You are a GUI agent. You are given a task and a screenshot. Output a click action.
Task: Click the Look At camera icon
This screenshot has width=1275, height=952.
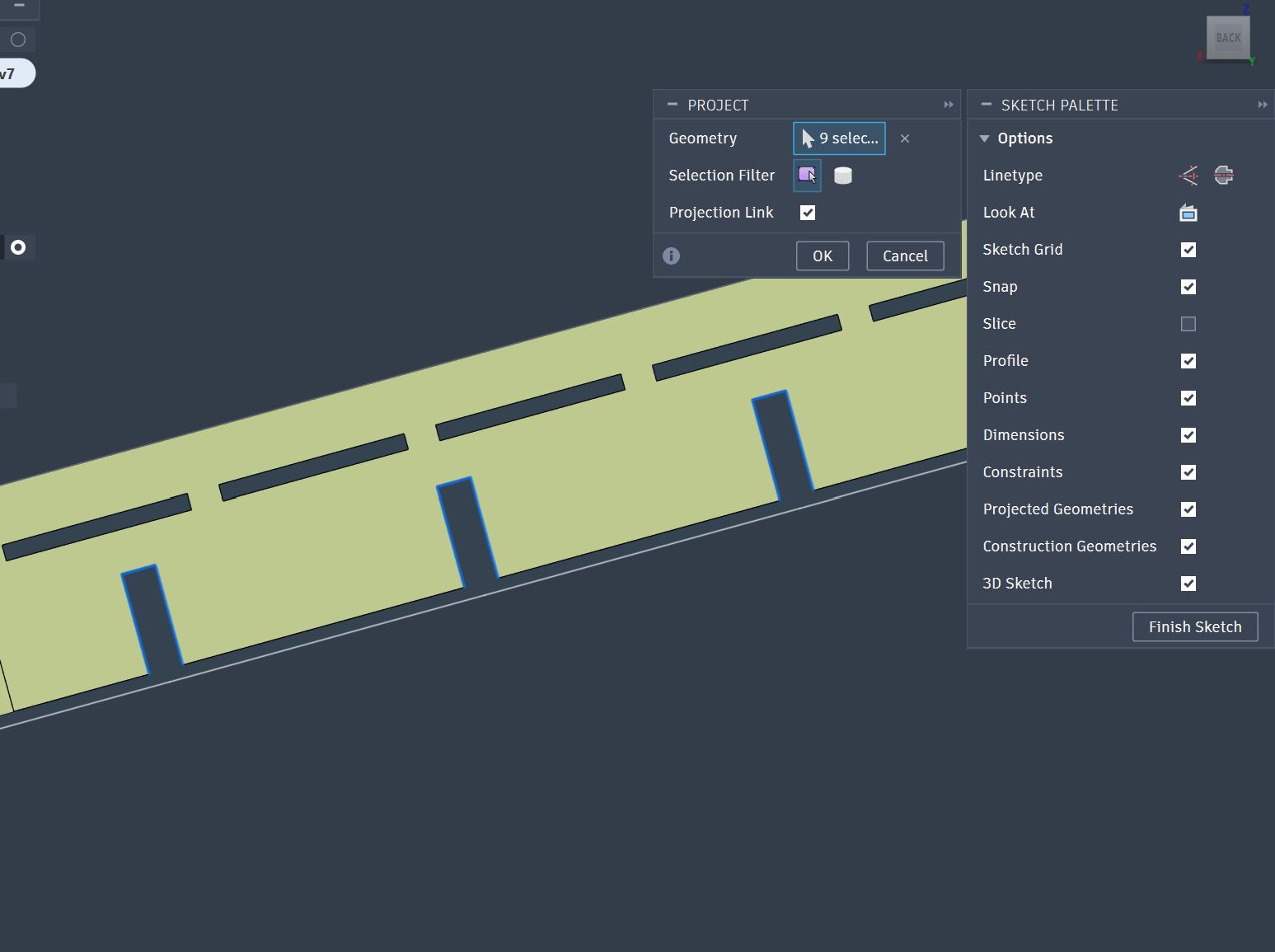coord(1188,212)
